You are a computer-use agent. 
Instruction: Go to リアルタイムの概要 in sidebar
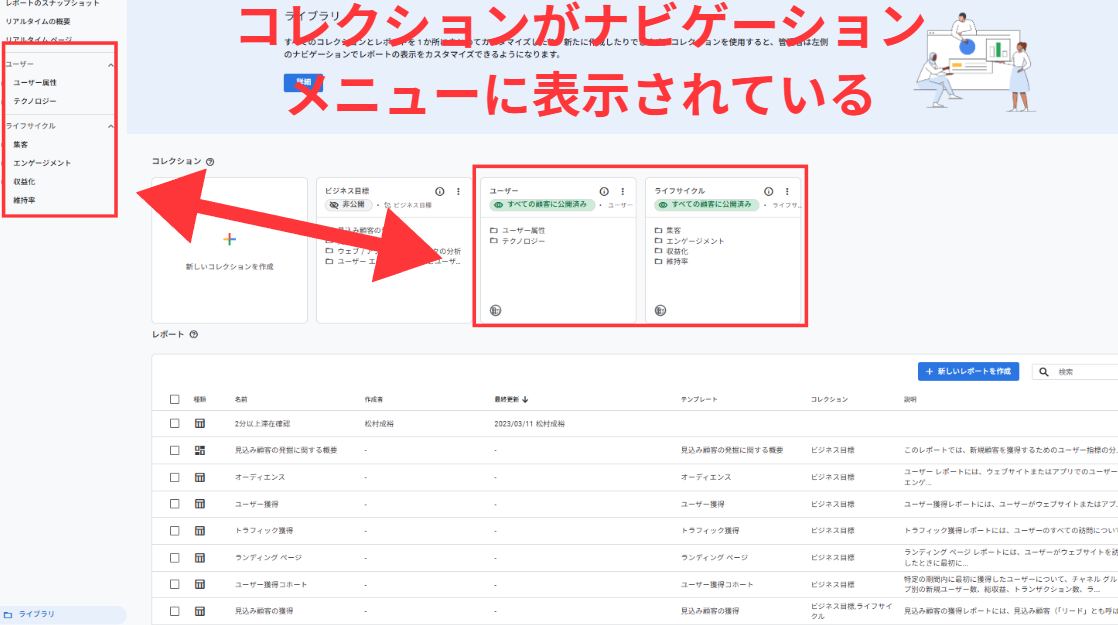pyautogui.click(x=38, y=21)
